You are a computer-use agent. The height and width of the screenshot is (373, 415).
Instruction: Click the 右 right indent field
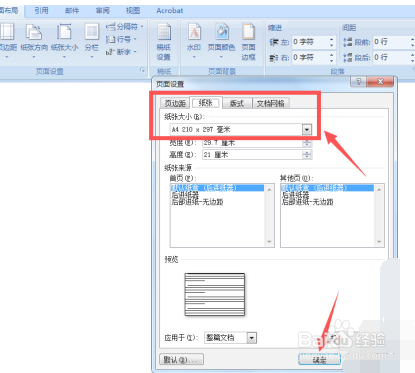(313, 57)
